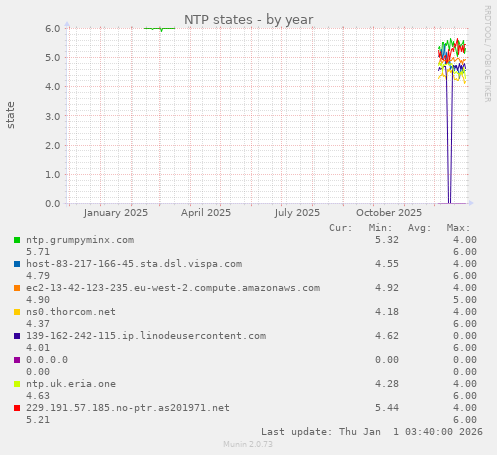This screenshot has height=455, width=497.
Task: Click the 'Avg:' column header
Action: 419,228
